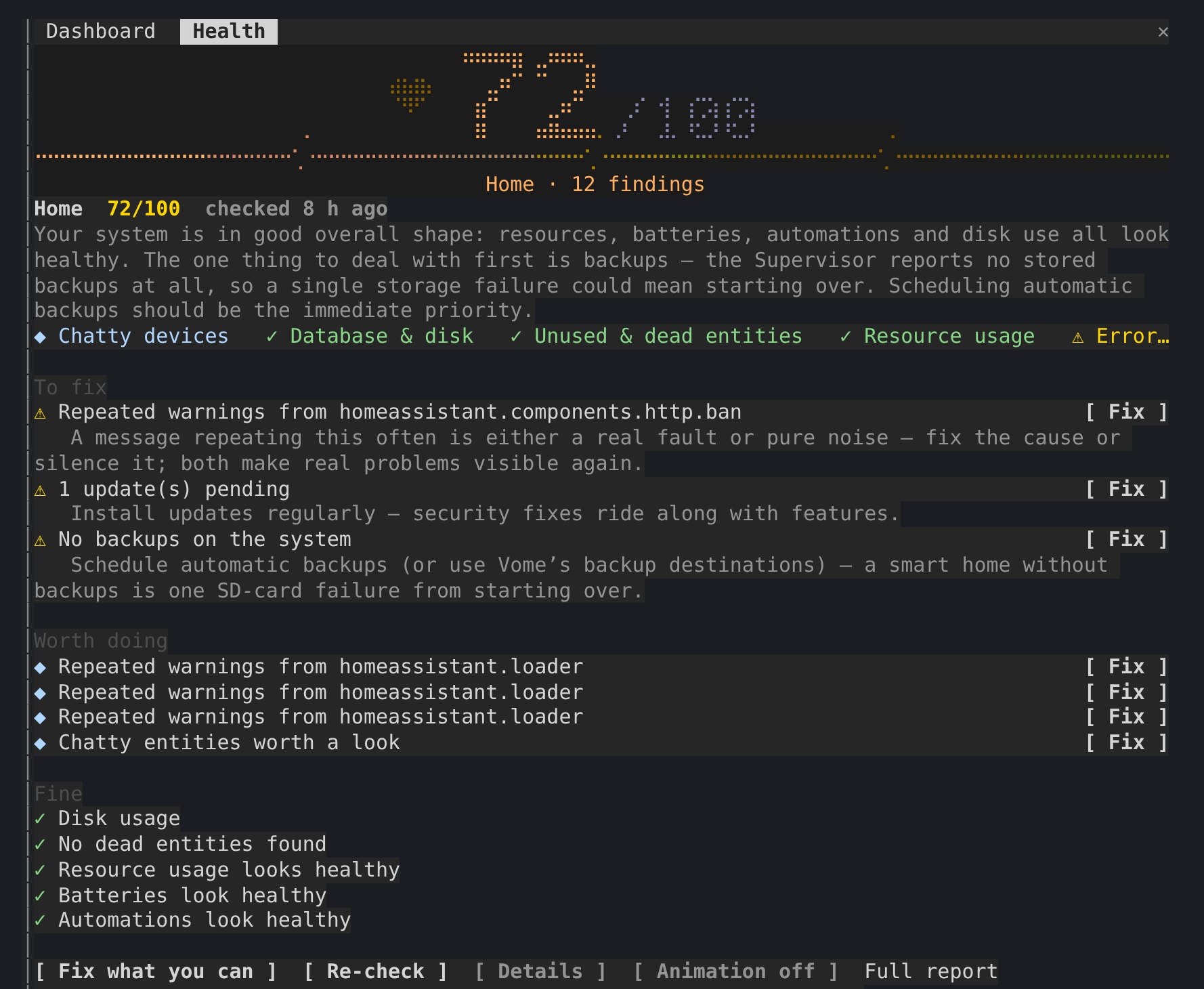Click the checkmark beside Resource usage looks healthy

(x=41, y=870)
